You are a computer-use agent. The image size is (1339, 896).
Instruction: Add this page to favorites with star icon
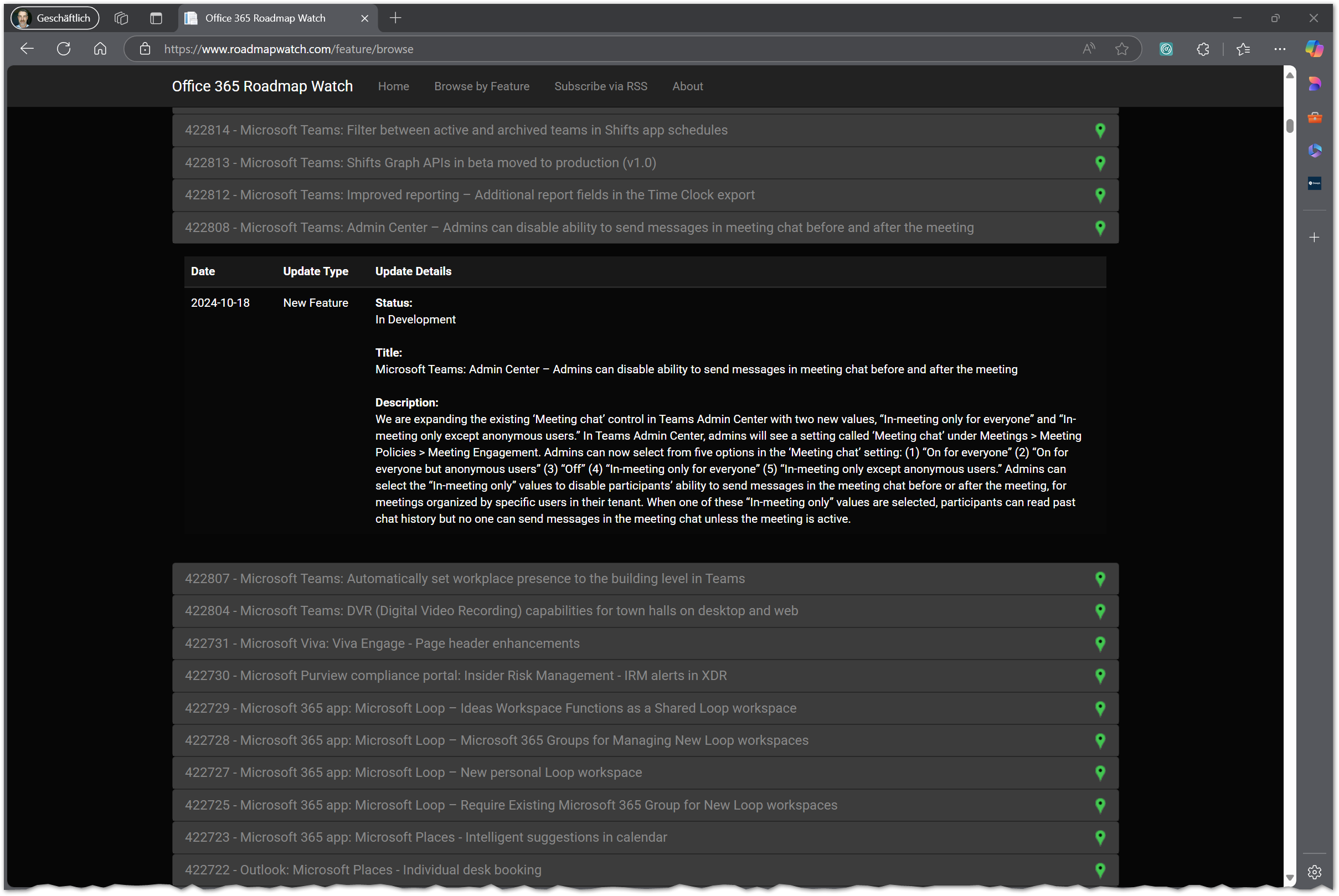tap(1121, 49)
